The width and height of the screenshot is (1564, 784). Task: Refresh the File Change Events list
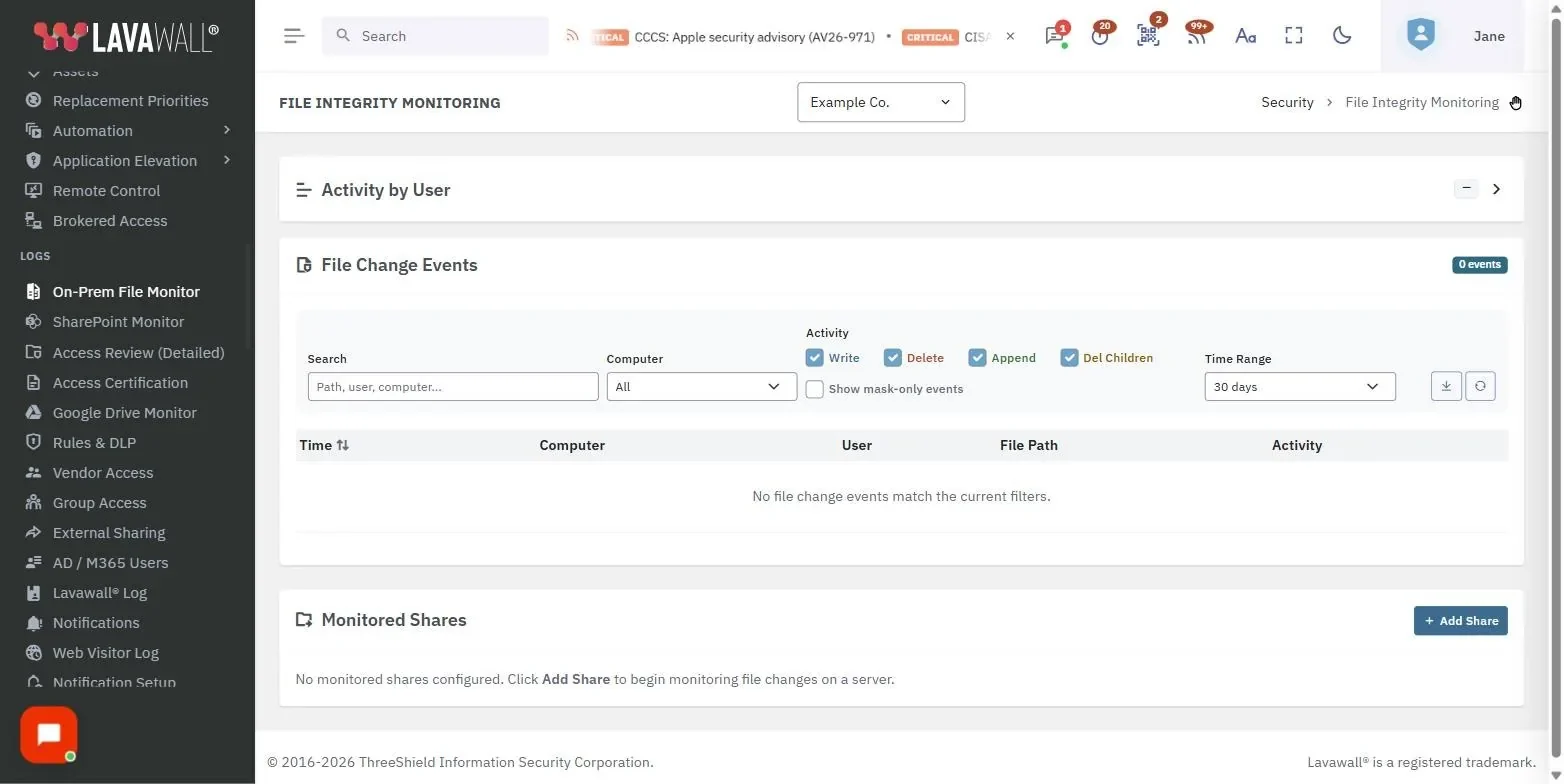coord(1480,386)
